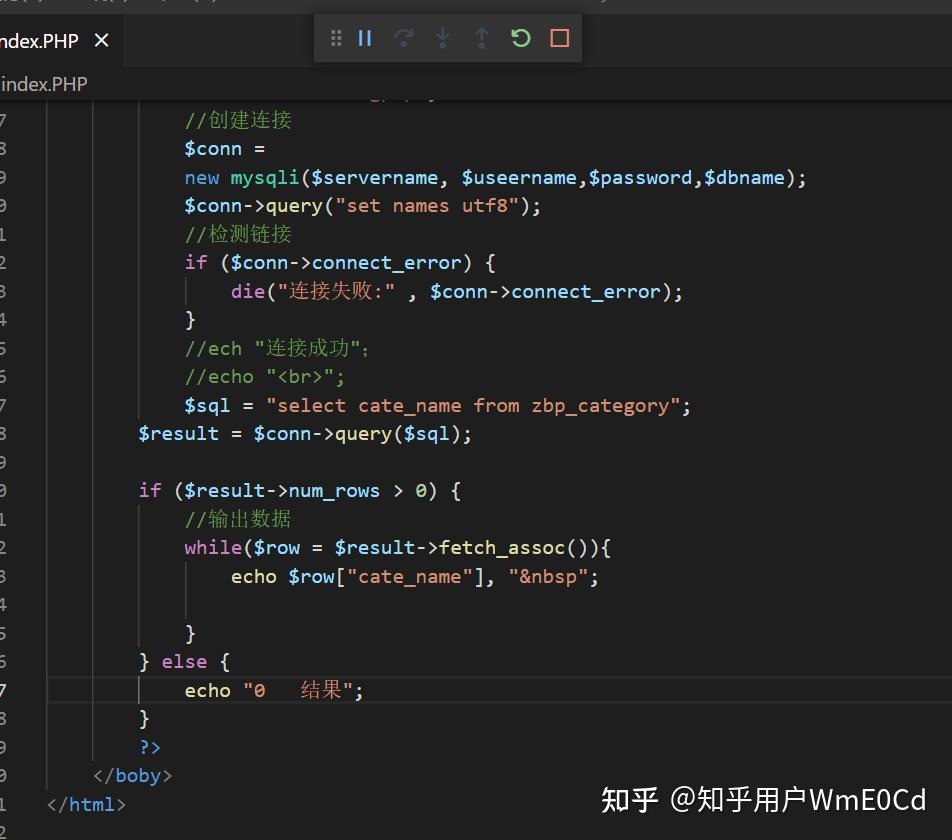The width and height of the screenshot is (952, 840).
Task: Grab the debug toolbar grip handle
Action: pyautogui.click(x=336, y=38)
